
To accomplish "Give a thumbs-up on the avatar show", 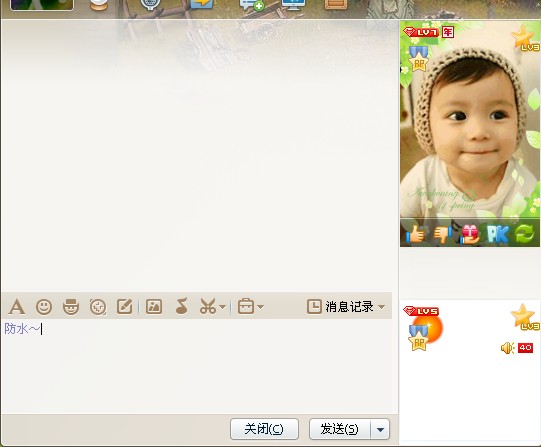I will coord(416,234).
